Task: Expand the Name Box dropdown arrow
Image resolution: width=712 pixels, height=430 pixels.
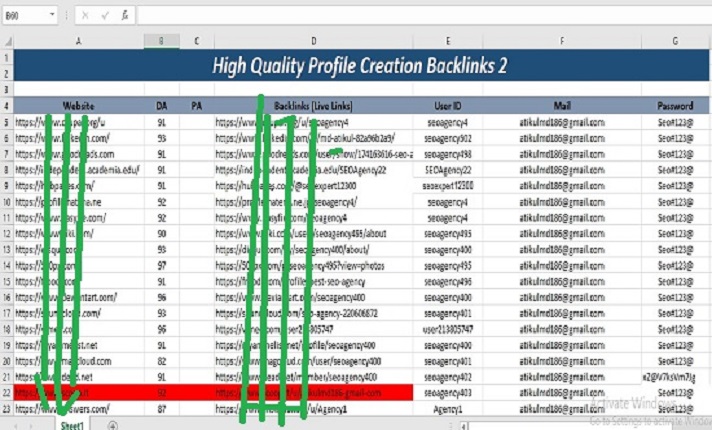Action: coord(50,16)
